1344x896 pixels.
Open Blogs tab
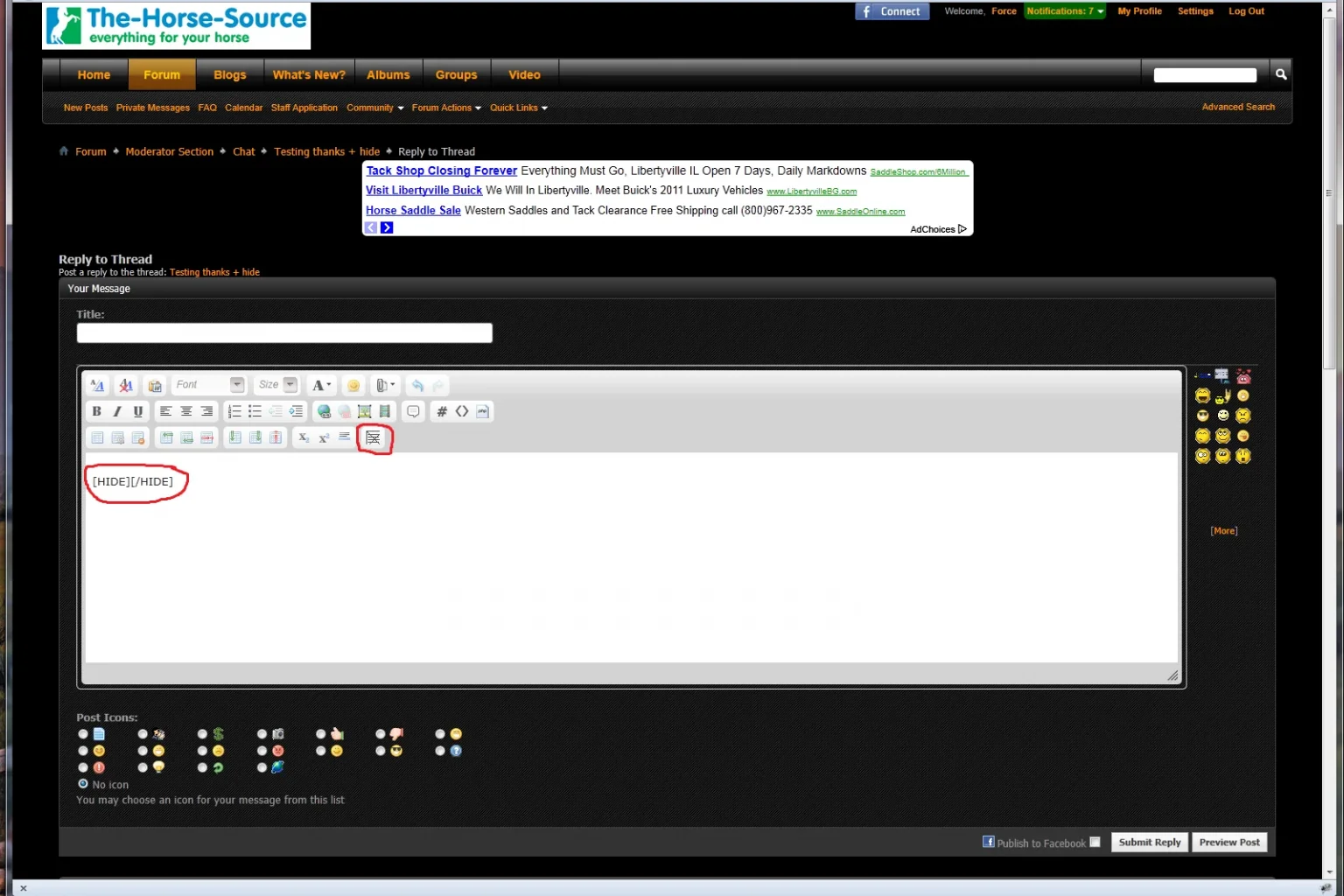tap(229, 74)
